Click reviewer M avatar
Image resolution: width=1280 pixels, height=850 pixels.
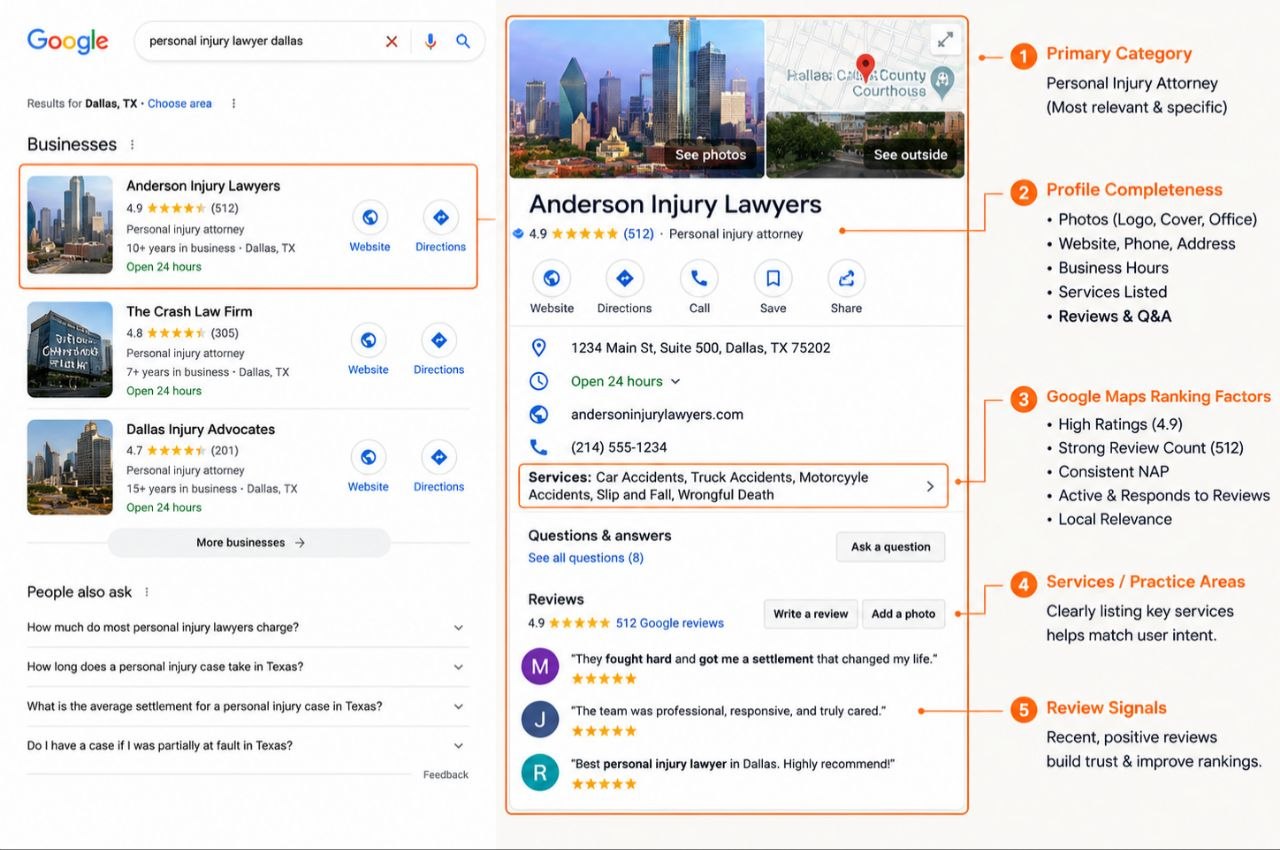(x=540, y=666)
